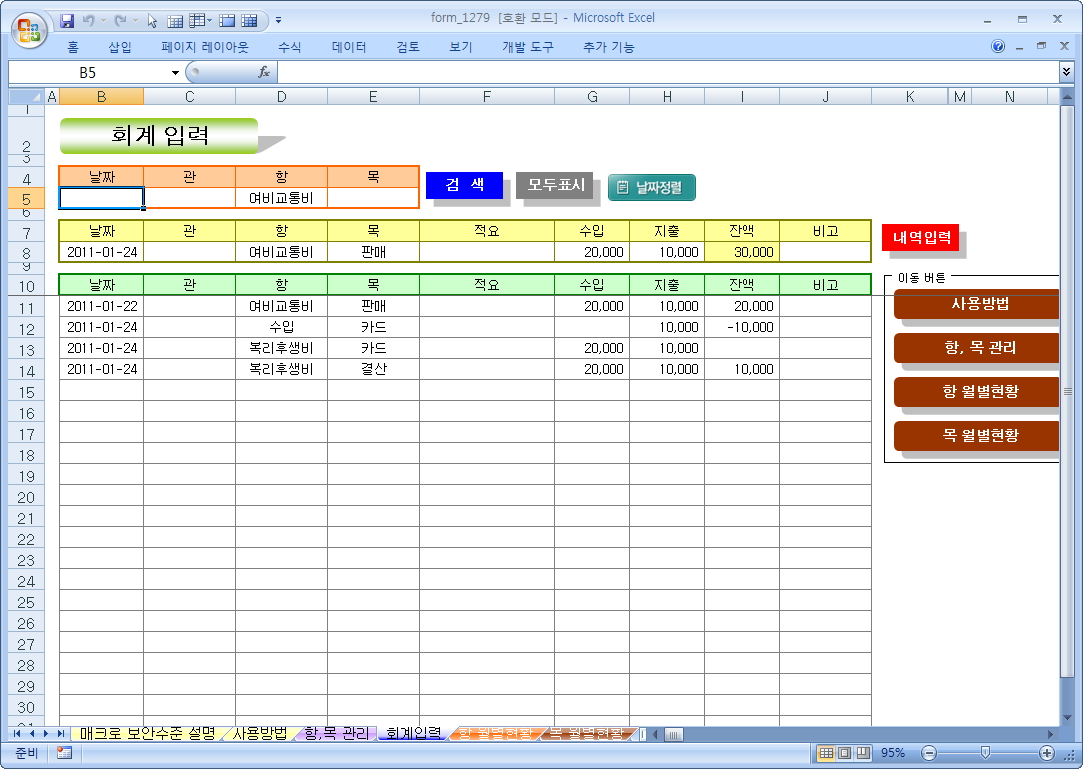Switch to the 사용방법 sheet tab

click(x=259, y=733)
